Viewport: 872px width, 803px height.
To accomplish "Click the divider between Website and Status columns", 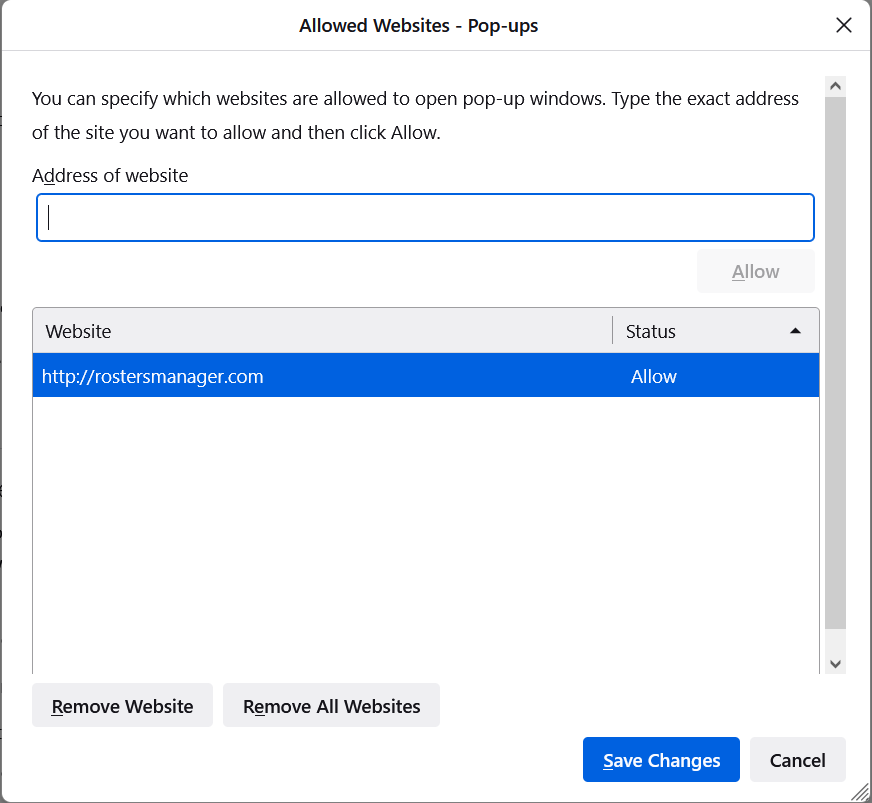I will tap(612, 331).
